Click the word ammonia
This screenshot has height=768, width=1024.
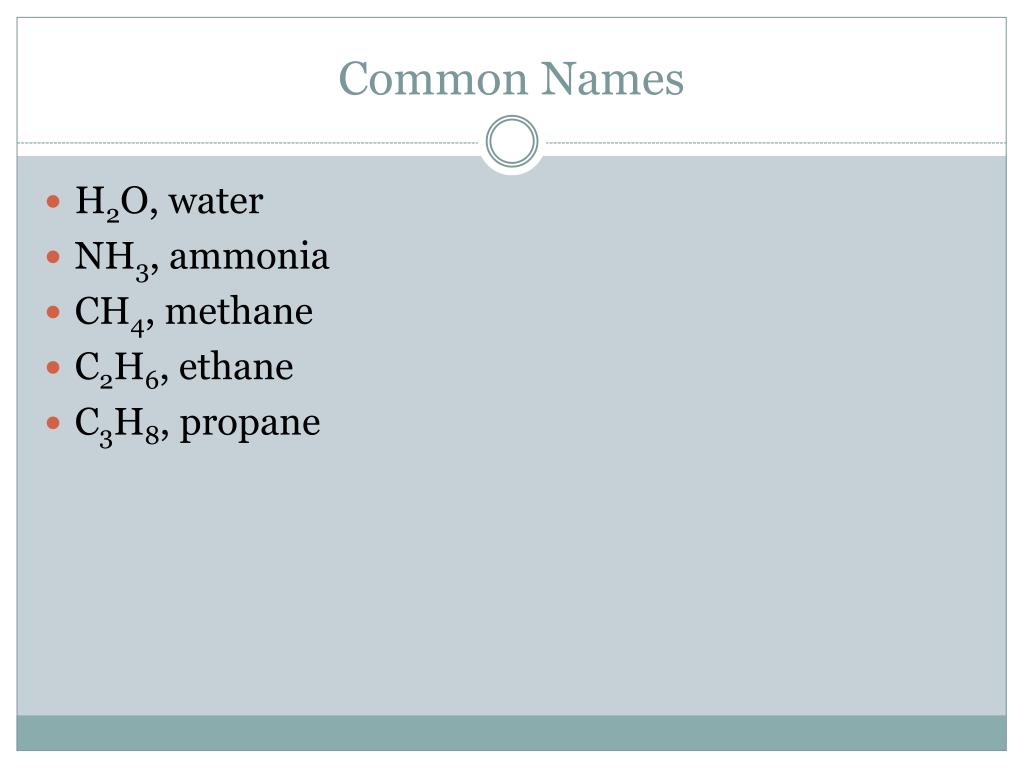click(x=249, y=256)
